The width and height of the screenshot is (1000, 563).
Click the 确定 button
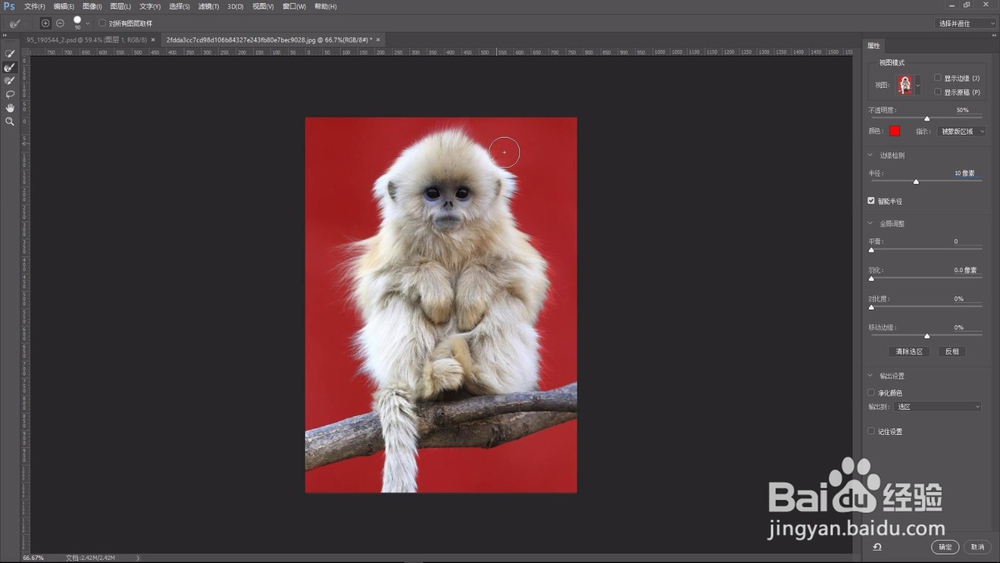[x=945, y=546]
